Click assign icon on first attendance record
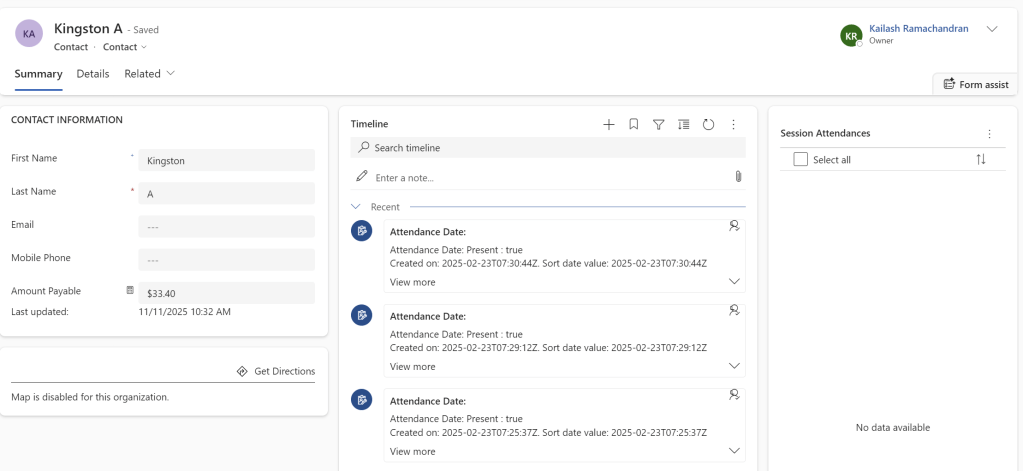 tap(735, 226)
